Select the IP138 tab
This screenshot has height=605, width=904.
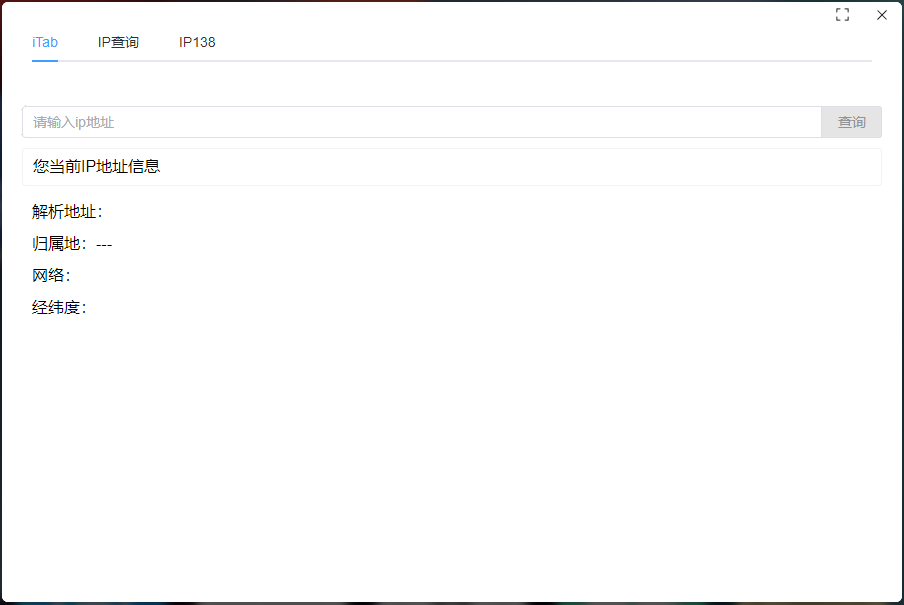(x=197, y=43)
